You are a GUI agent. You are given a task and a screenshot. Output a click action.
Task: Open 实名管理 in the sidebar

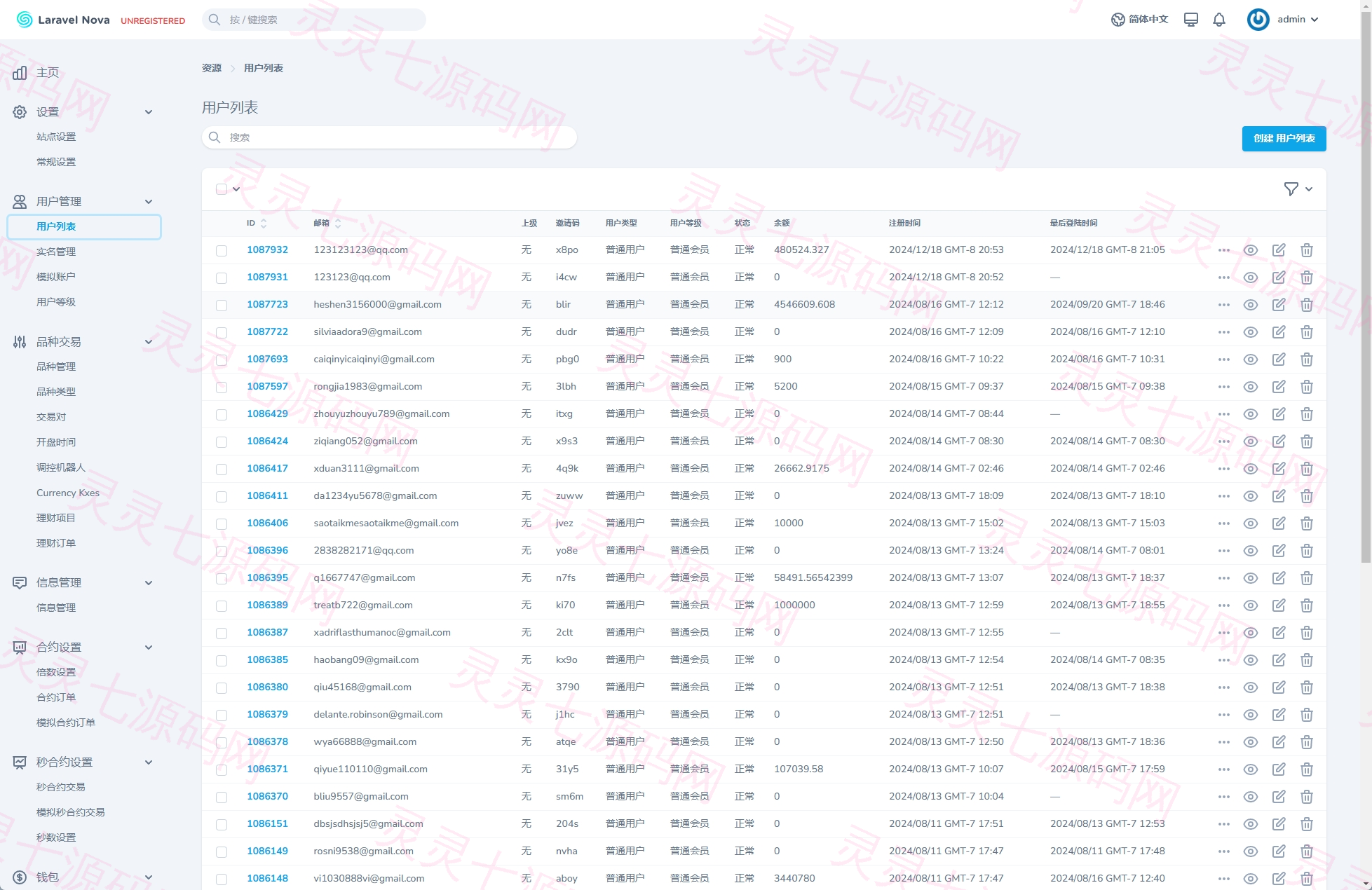click(56, 252)
